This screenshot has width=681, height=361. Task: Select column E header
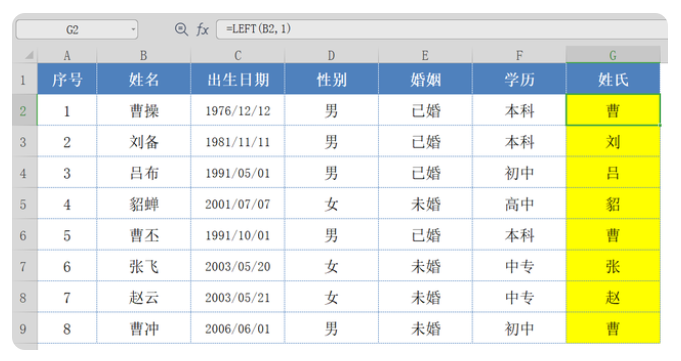[x=425, y=55]
